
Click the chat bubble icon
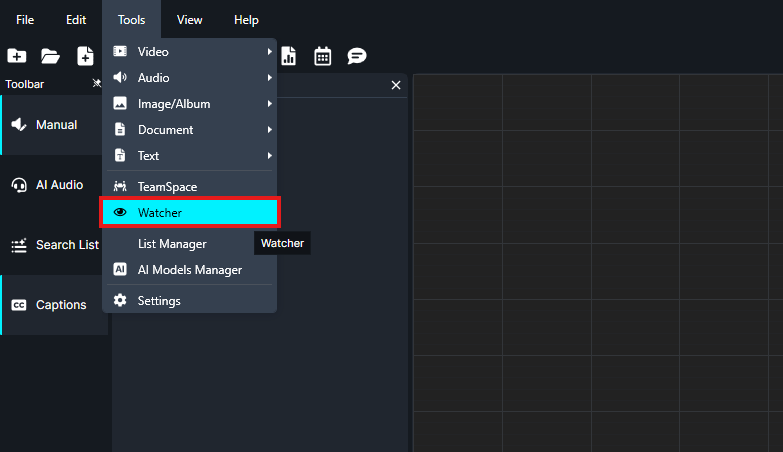(356, 56)
